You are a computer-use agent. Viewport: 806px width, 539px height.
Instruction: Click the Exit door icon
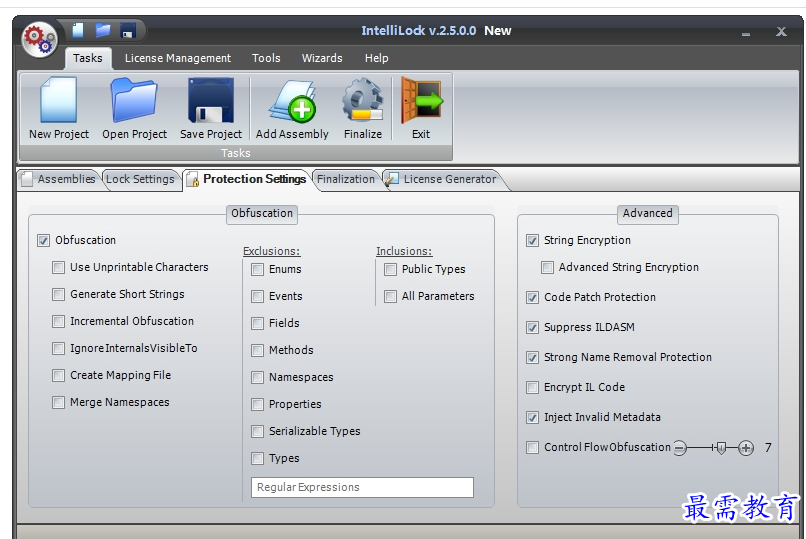click(421, 100)
